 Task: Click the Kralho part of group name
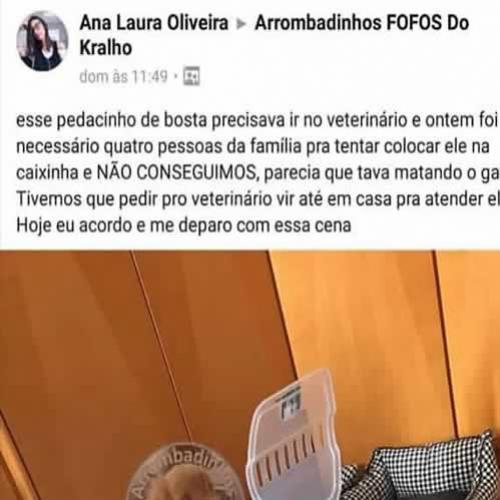coord(106,48)
